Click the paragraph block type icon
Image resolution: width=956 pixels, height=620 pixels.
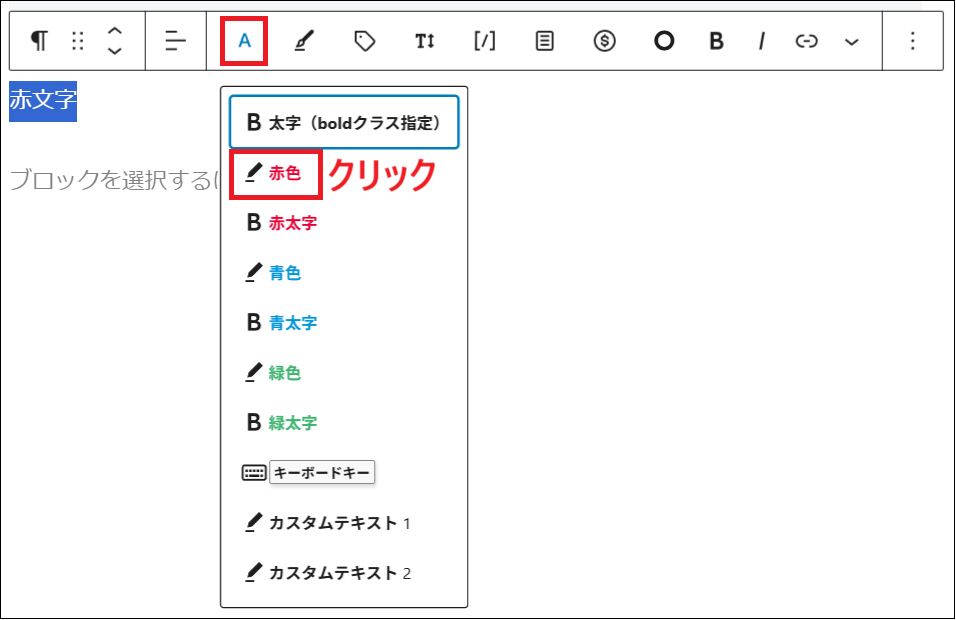click(39, 41)
